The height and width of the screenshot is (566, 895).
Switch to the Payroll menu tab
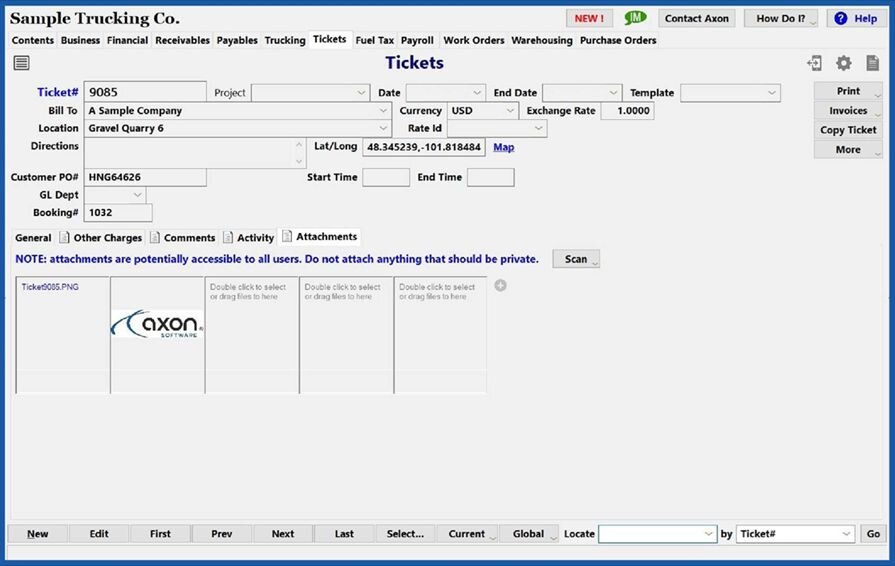pyautogui.click(x=417, y=41)
